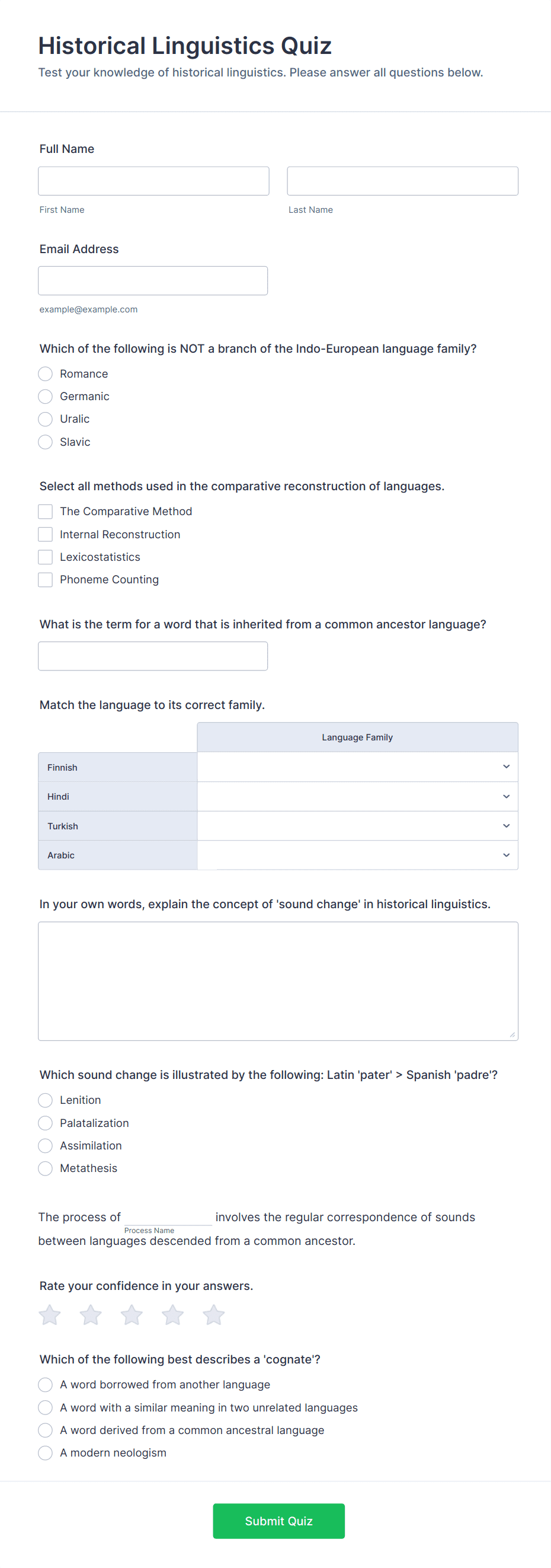The height and width of the screenshot is (1568, 551).
Task: Expand the Hindi language family dropdown
Action: coord(358,796)
